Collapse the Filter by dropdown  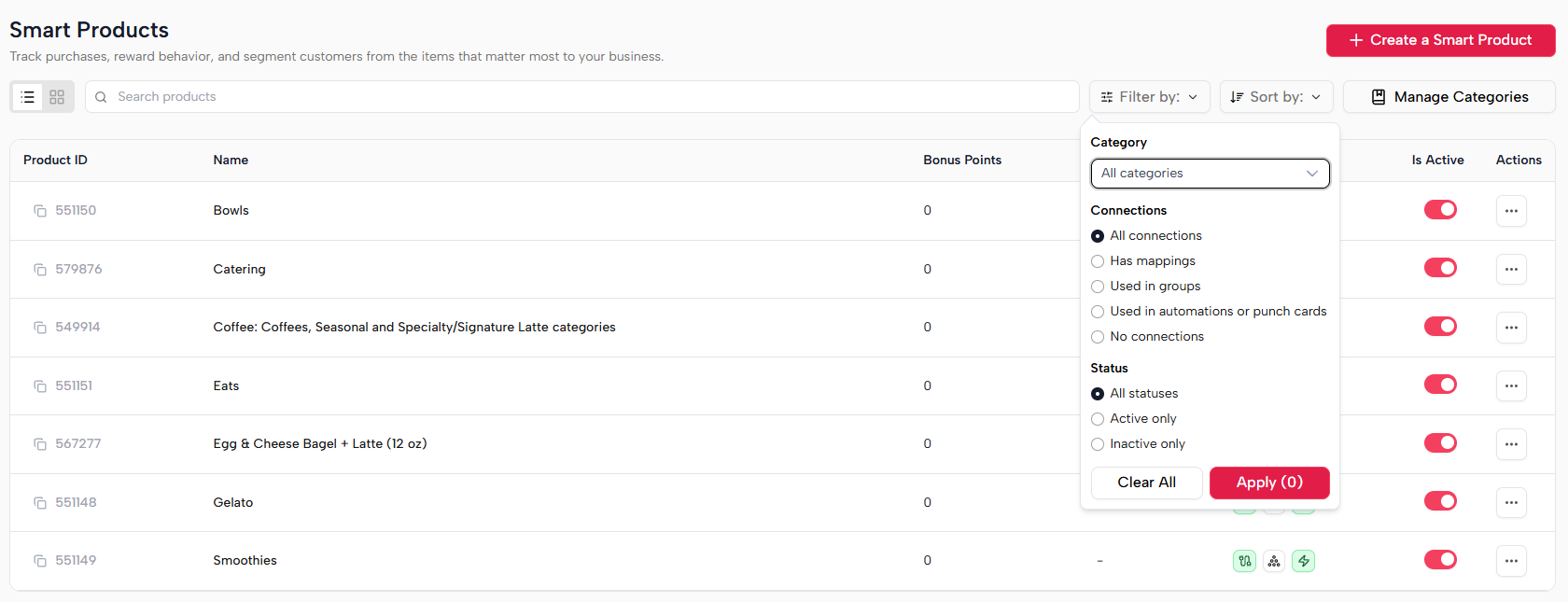pyautogui.click(x=1149, y=97)
